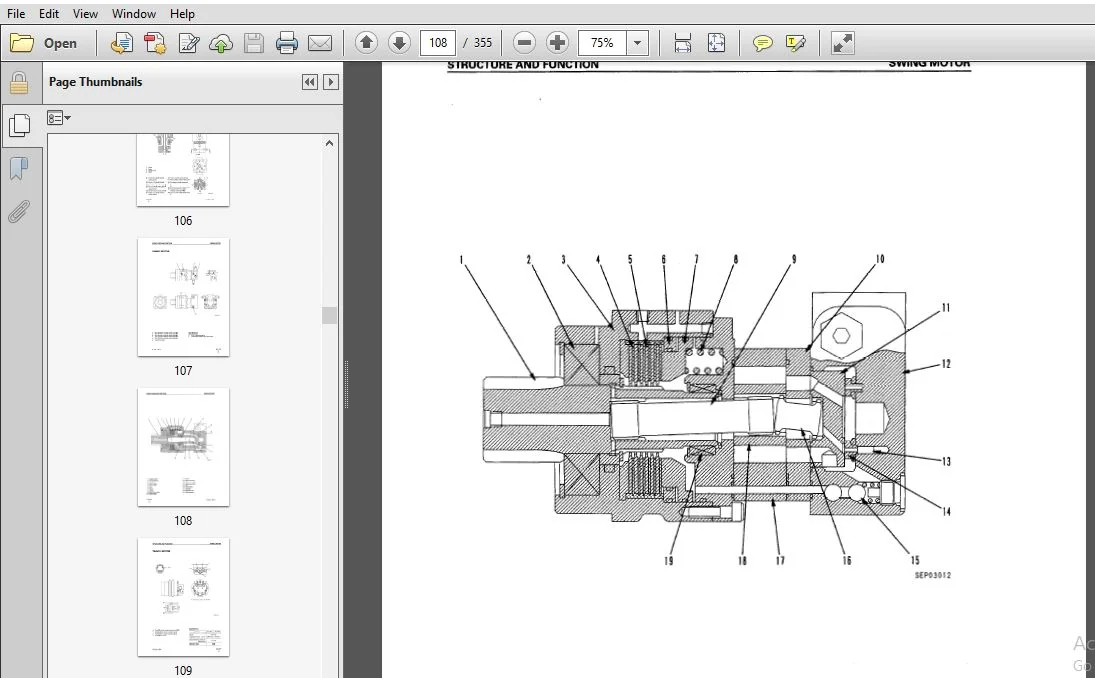Click the create PDF from file icon
The image size is (1095, 678).
tap(122, 43)
